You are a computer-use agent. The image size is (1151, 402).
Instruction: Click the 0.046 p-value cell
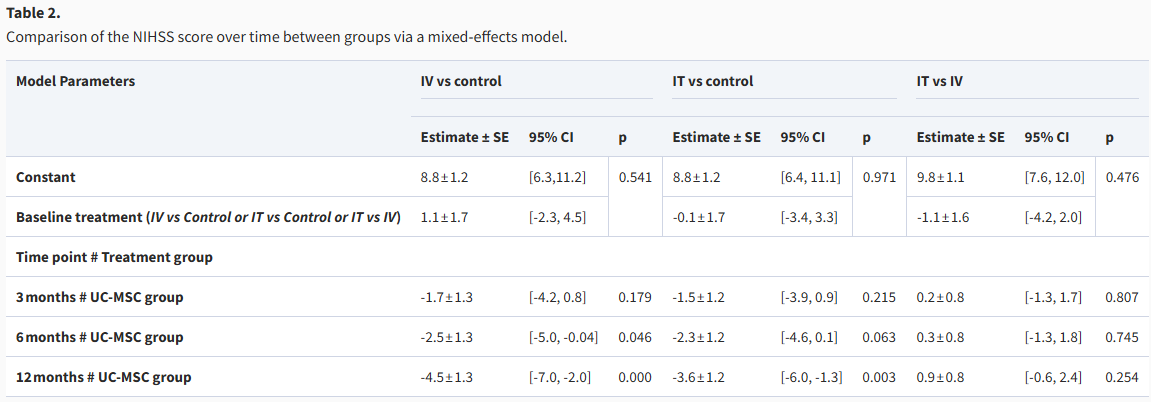click(635, 337)
